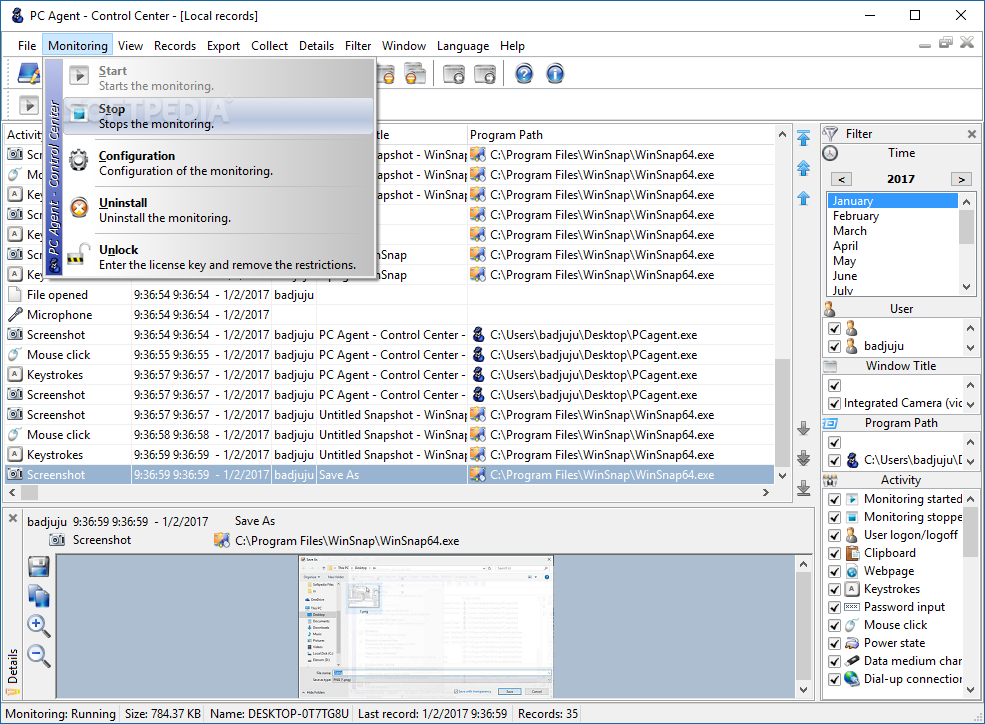Click the funnel icon in Filter header
985x724 pixels.
tap(830, 134)
